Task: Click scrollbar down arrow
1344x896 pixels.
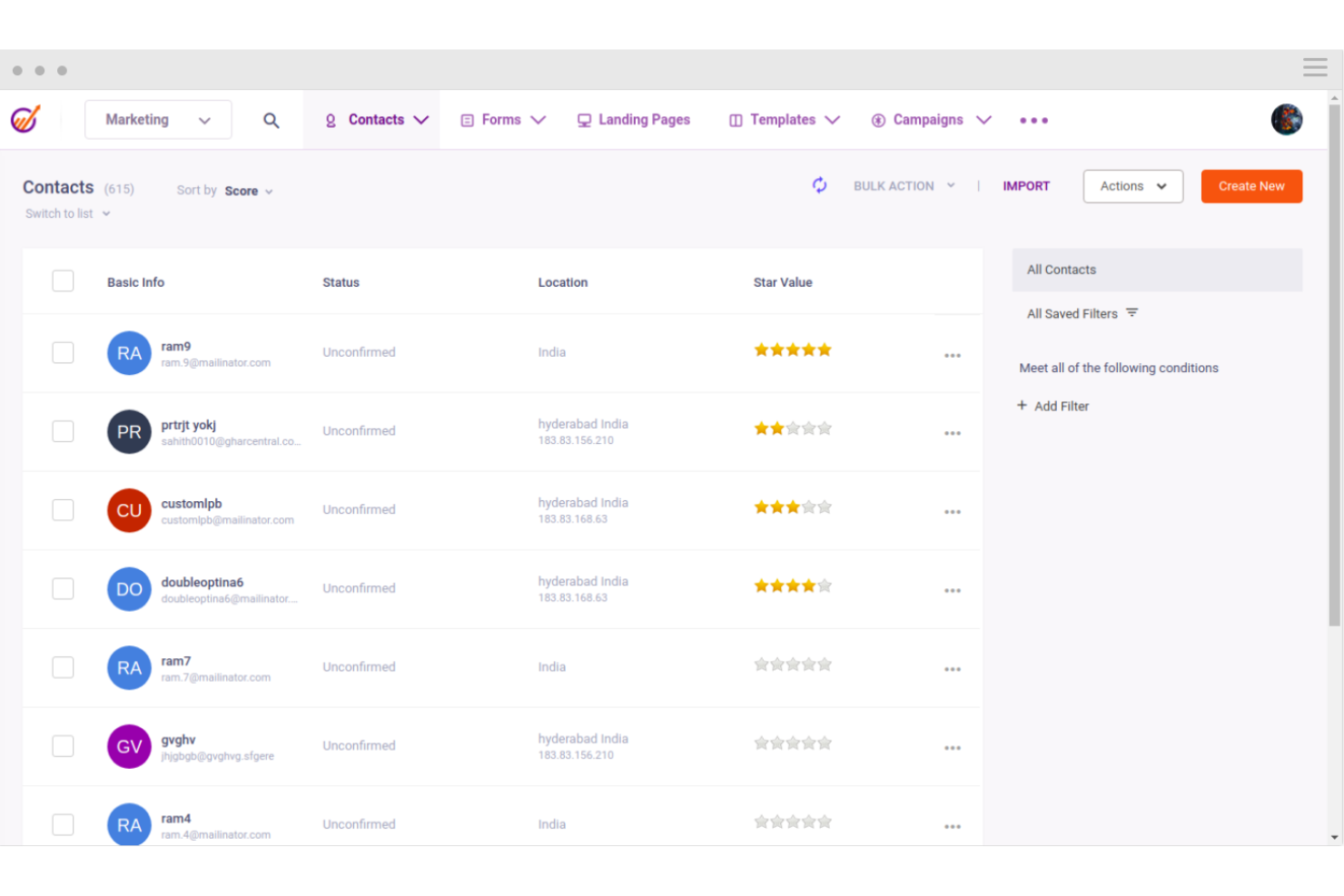Action: click(1334, 837)
